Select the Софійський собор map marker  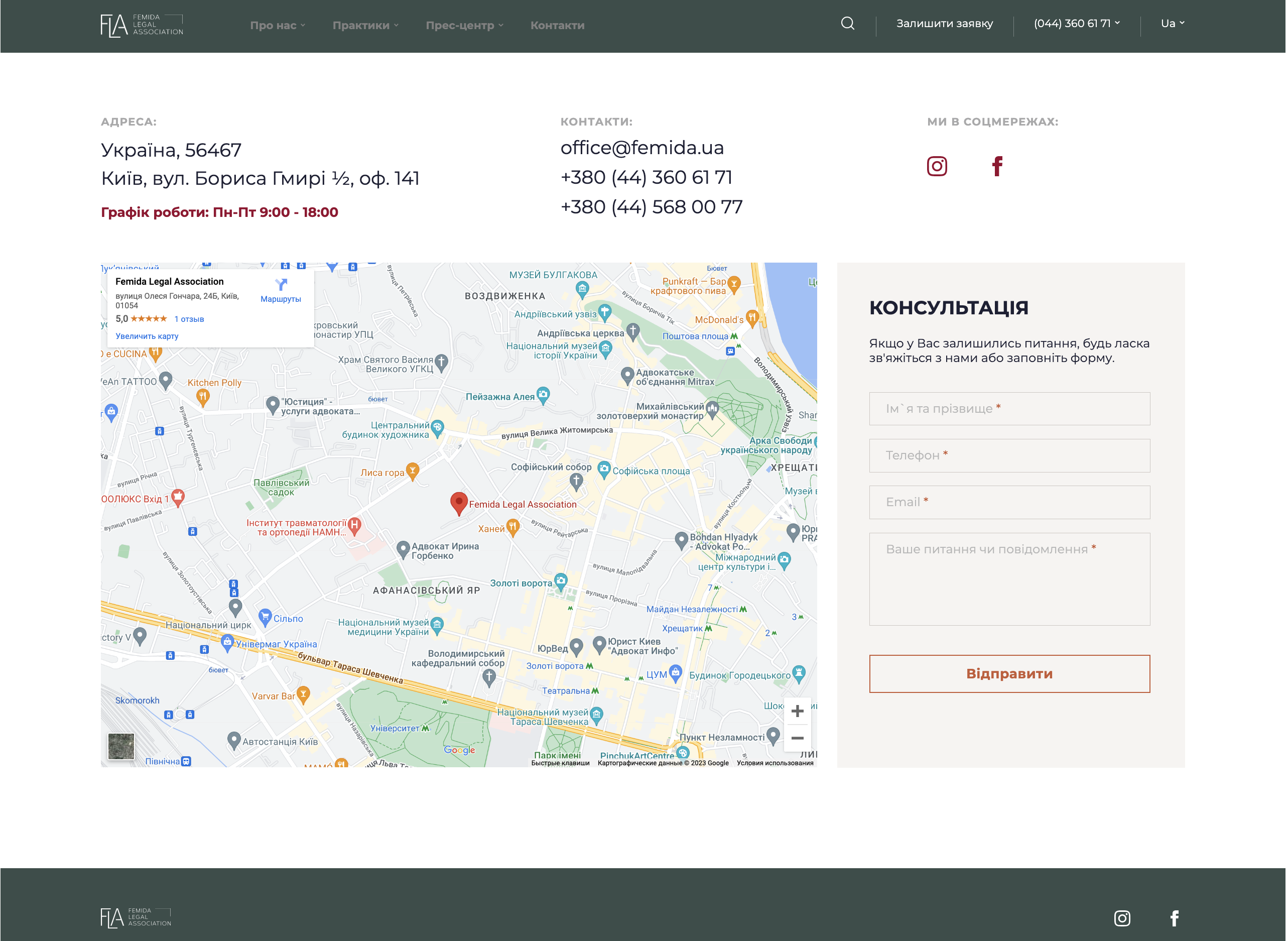[577, 482]
